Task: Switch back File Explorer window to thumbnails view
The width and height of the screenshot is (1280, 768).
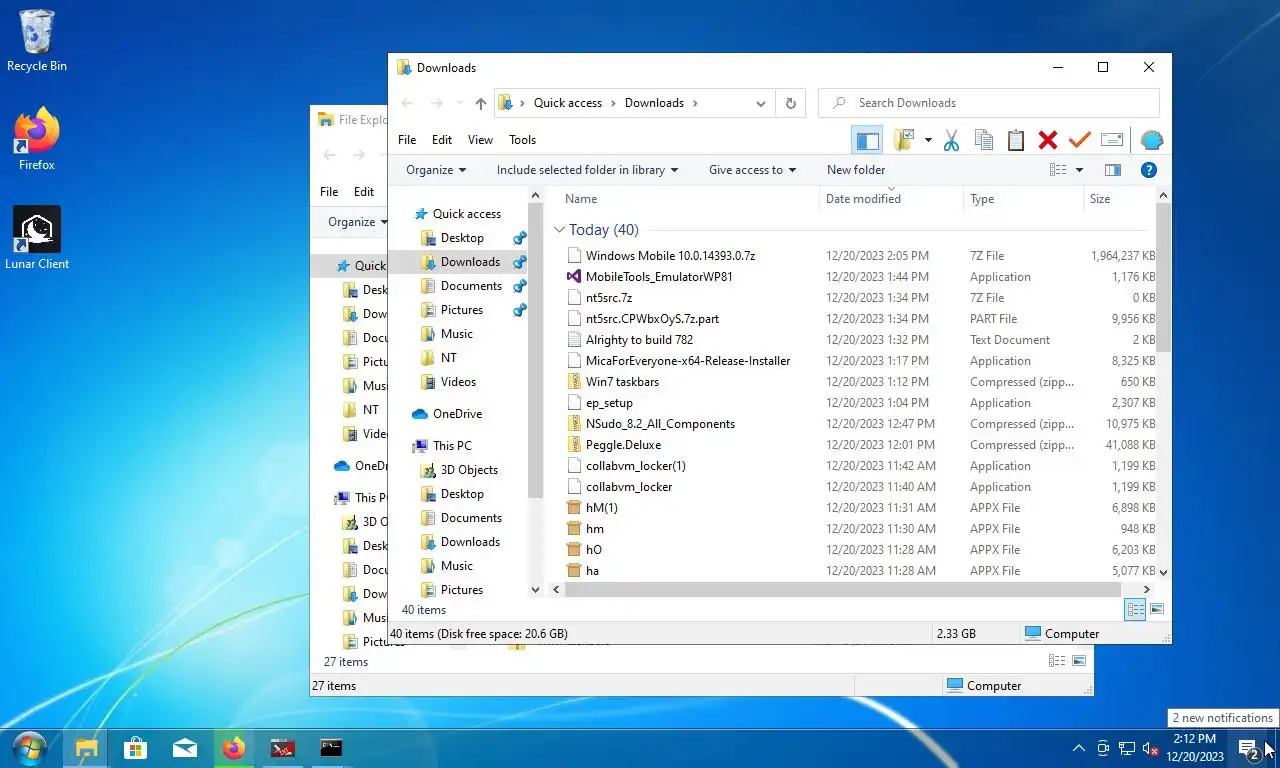Action: [1079, 661]
